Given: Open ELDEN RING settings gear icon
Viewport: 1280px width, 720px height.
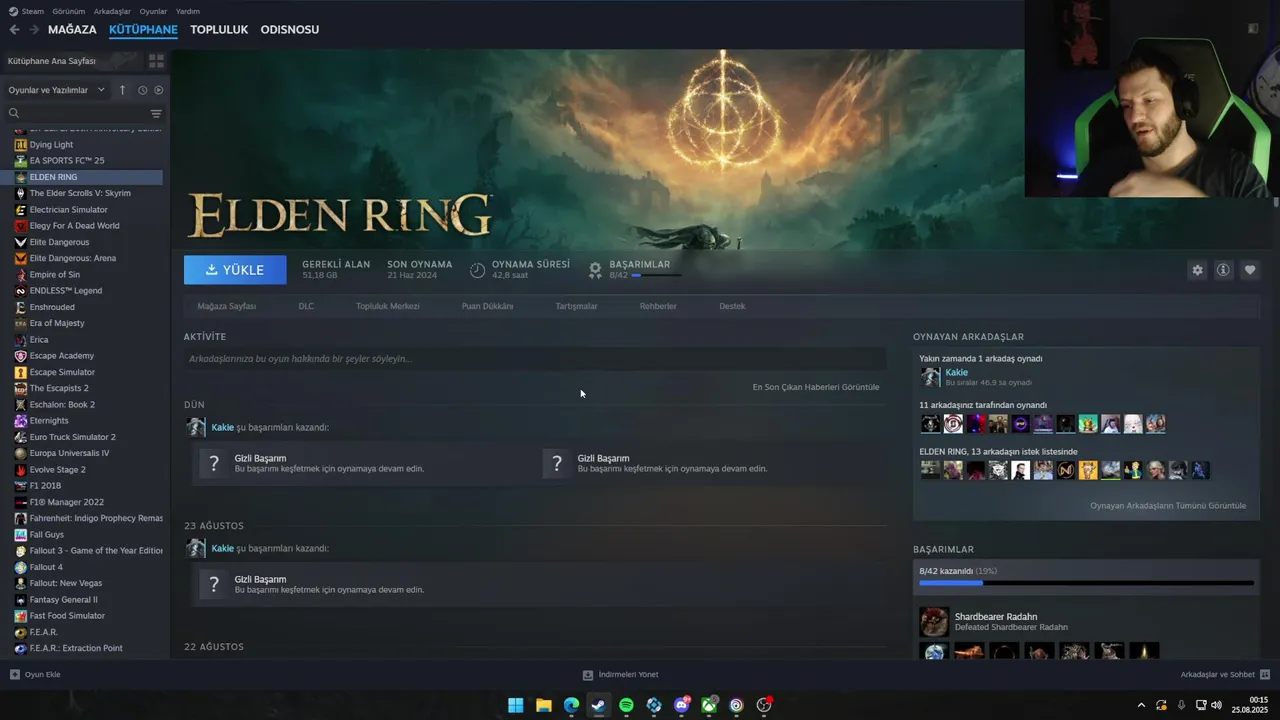Looking at the screenshot, I should pyautogui.click(x=1197, y=270).
